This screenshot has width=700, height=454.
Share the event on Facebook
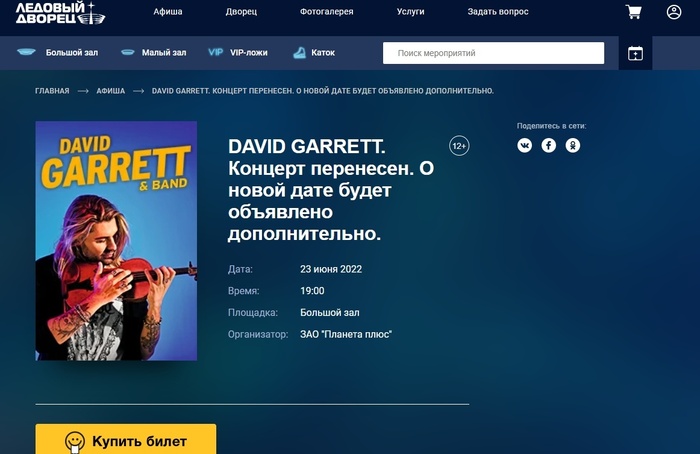(549, 146)
